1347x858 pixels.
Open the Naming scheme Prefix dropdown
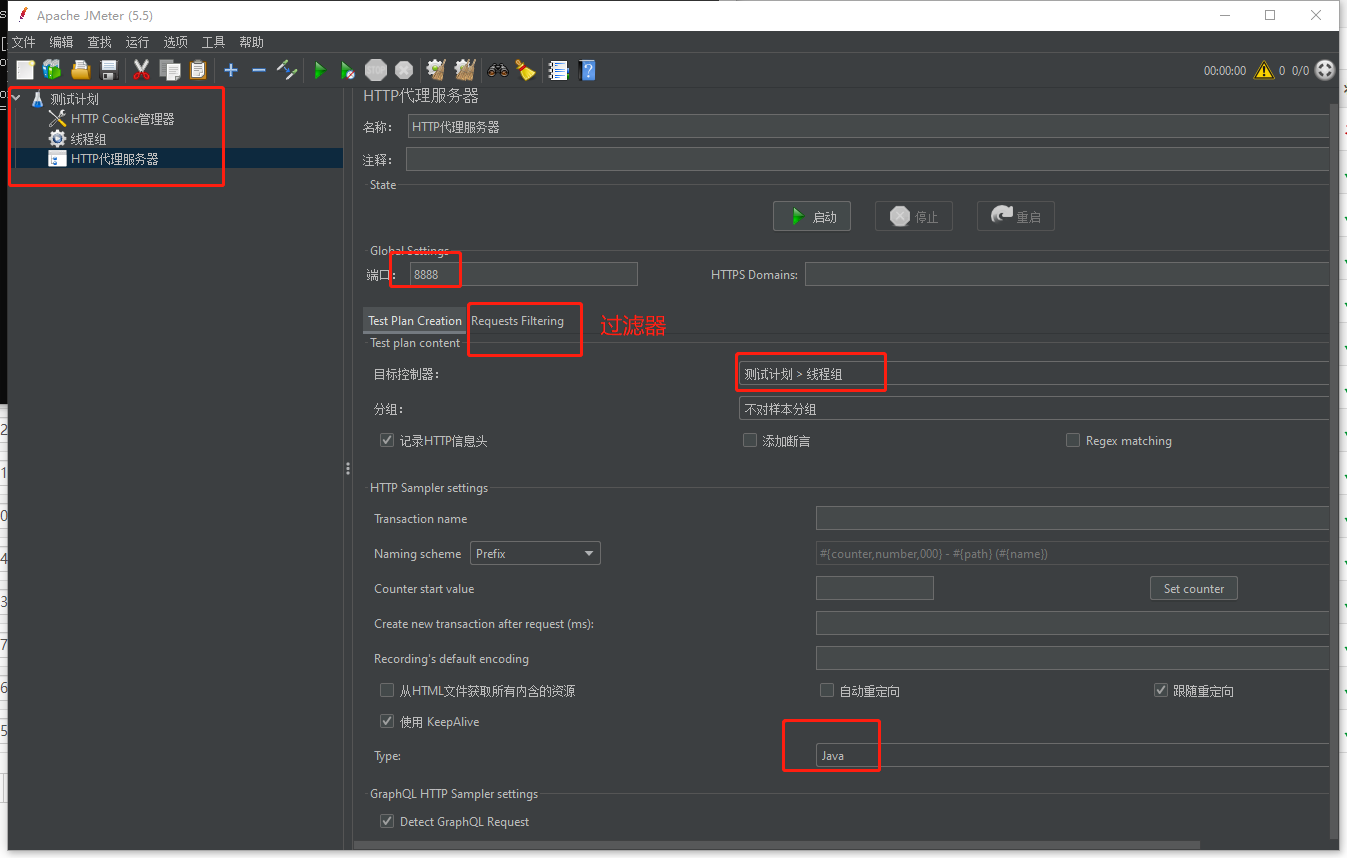(x=535, y=553)
